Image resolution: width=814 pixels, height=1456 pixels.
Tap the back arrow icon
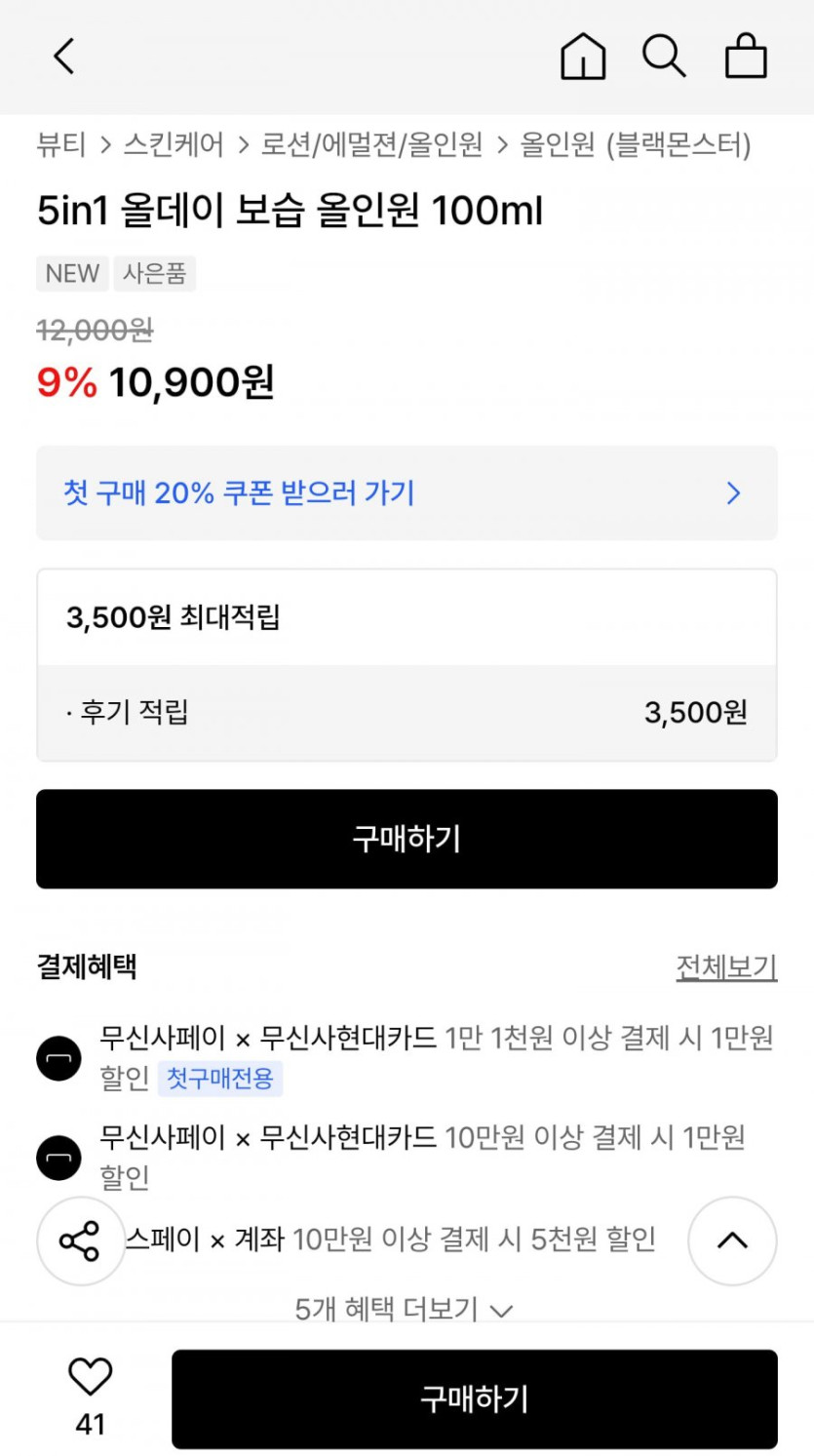[64, 57]
